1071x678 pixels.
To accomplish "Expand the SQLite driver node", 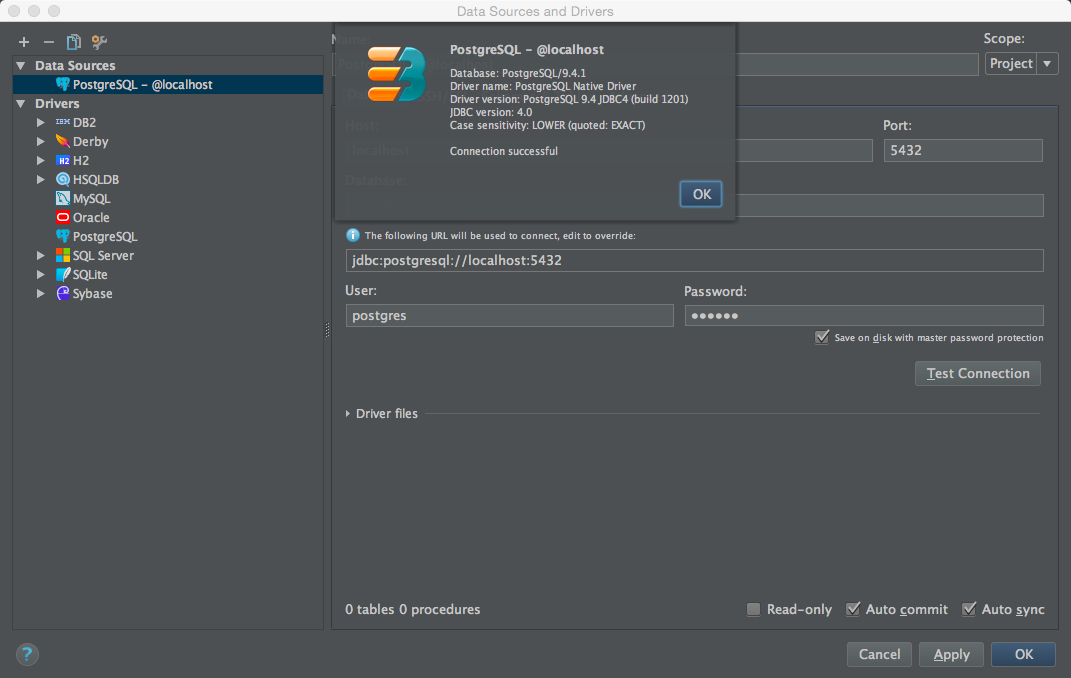I will point(40,274).
